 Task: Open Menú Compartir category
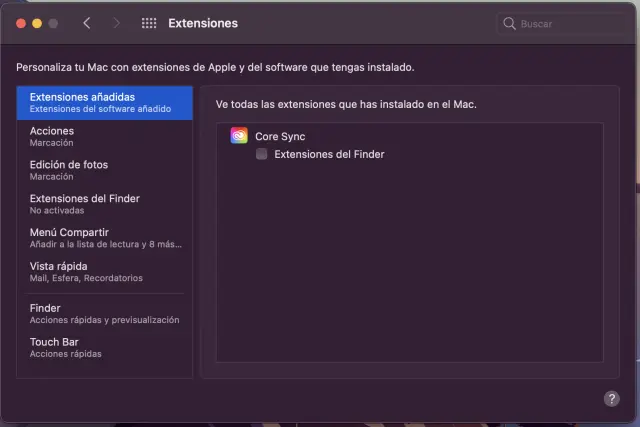point(104,238)
